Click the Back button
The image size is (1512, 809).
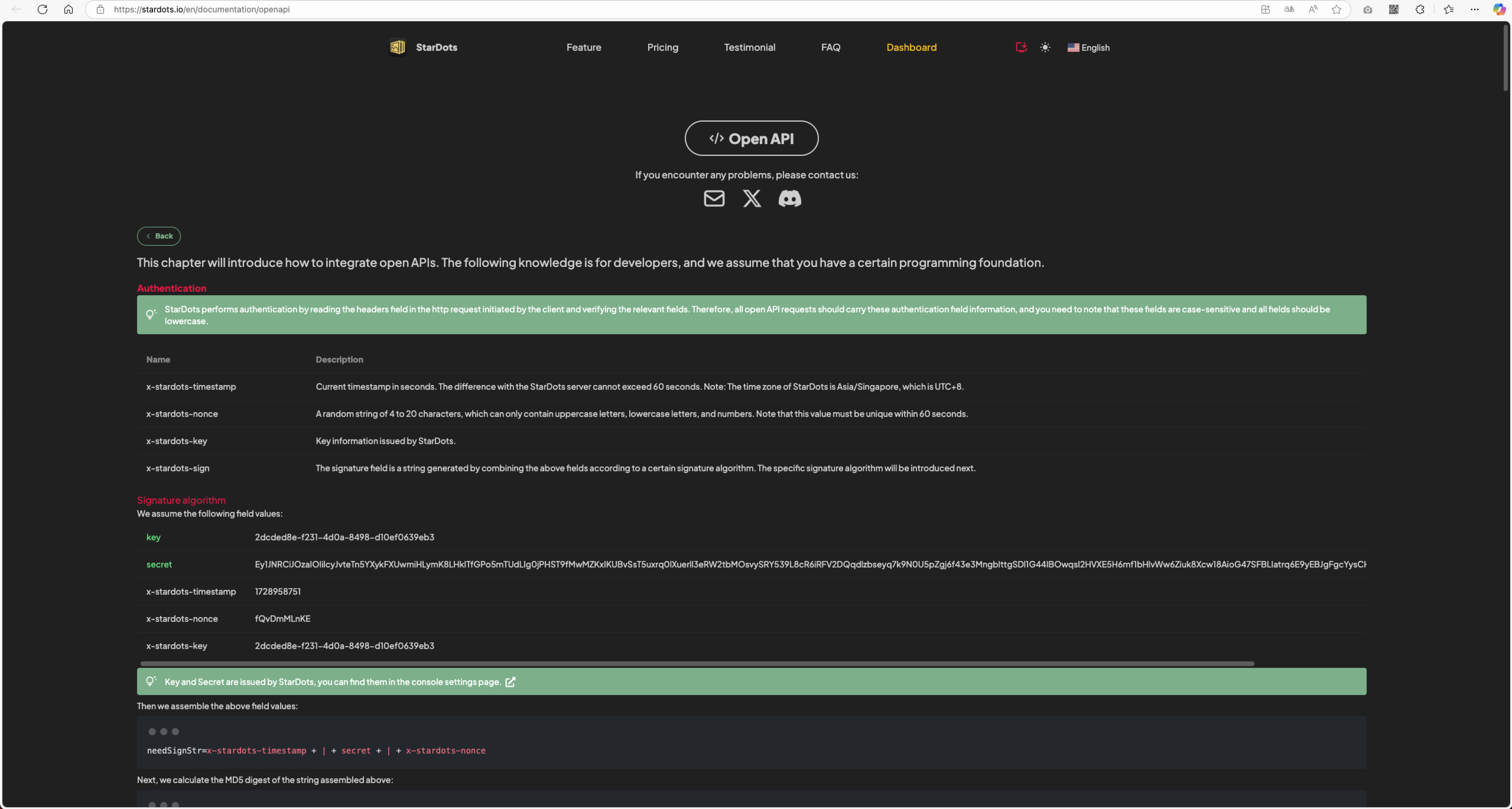[159, 236]
